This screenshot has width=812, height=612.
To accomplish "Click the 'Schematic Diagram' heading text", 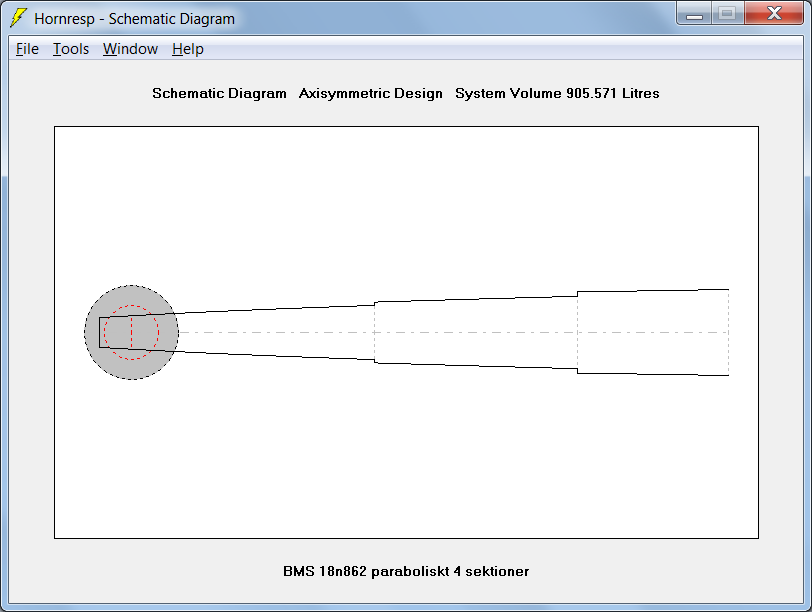I will click(x=219, y=94).
